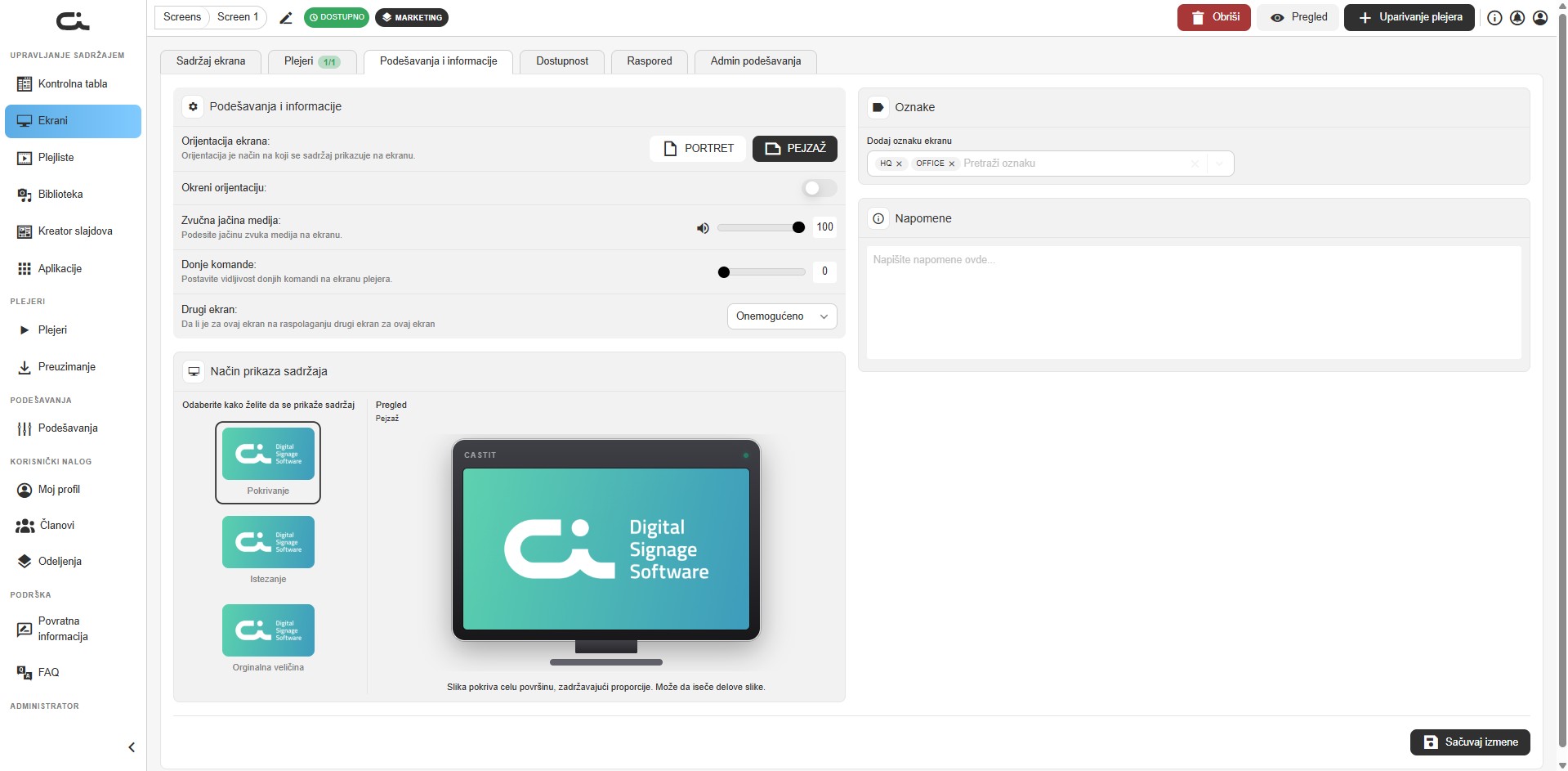1568x771 pixels.
Task: Switch to Raspored tab
Action: pos(650,61)
